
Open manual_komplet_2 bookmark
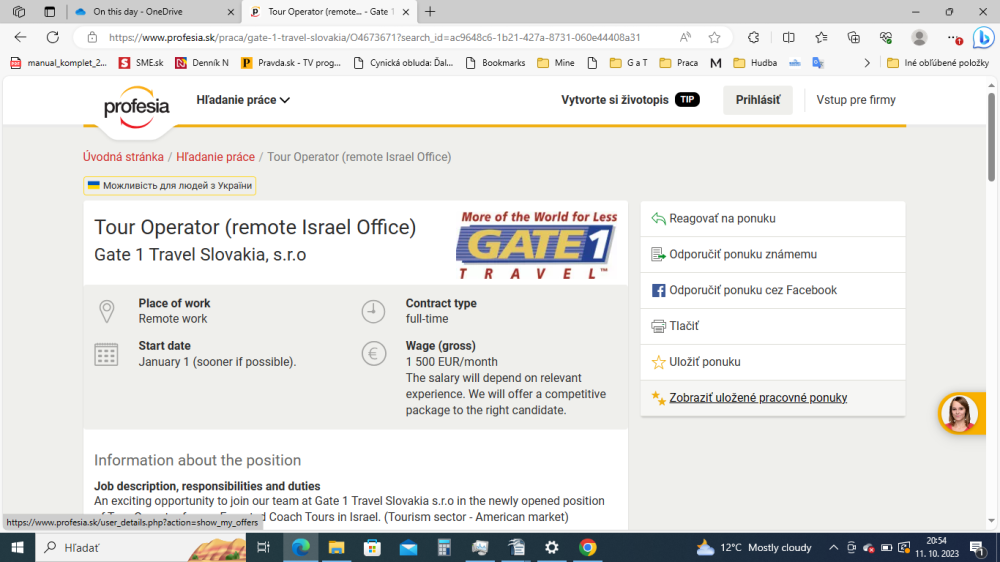[x=59, y=63]
